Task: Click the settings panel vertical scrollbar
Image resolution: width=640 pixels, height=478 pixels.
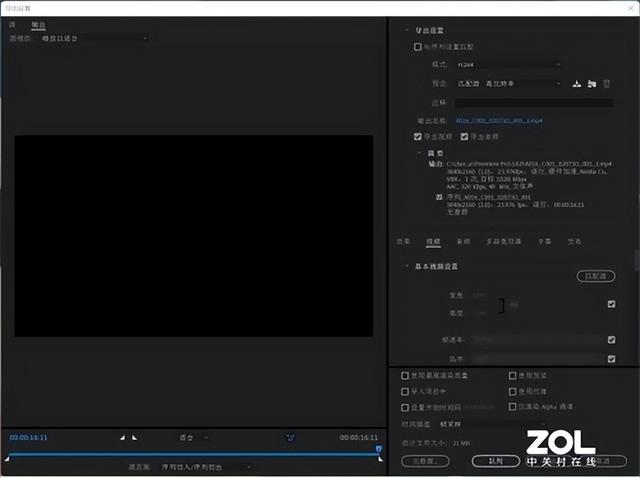Action: 636,260
